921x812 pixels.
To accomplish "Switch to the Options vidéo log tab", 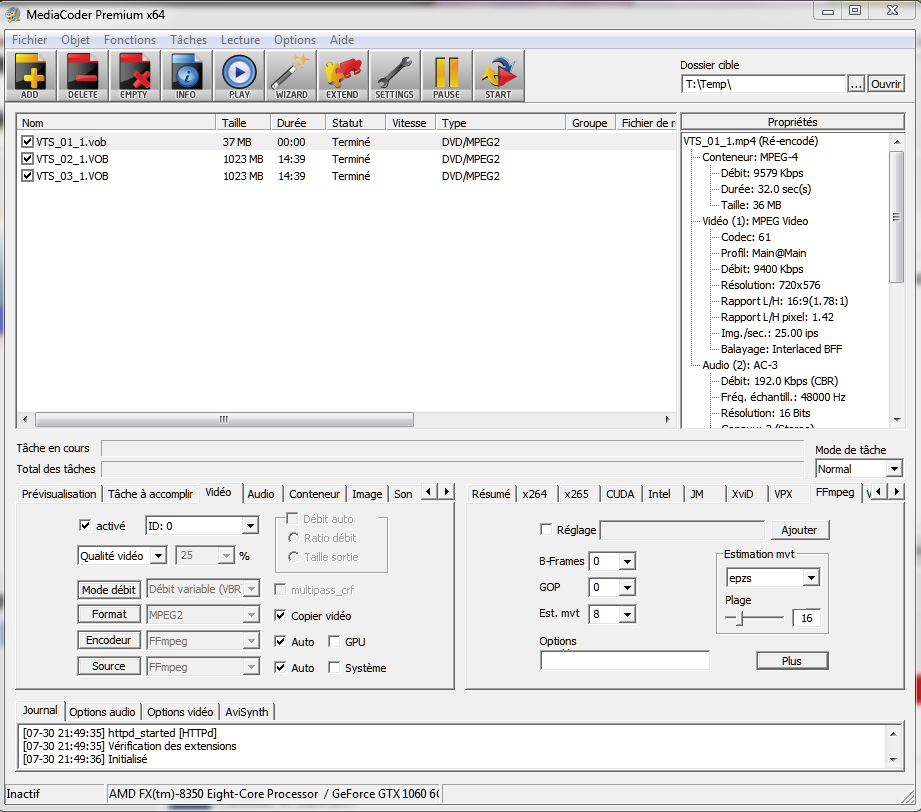I will pos(180,712).
